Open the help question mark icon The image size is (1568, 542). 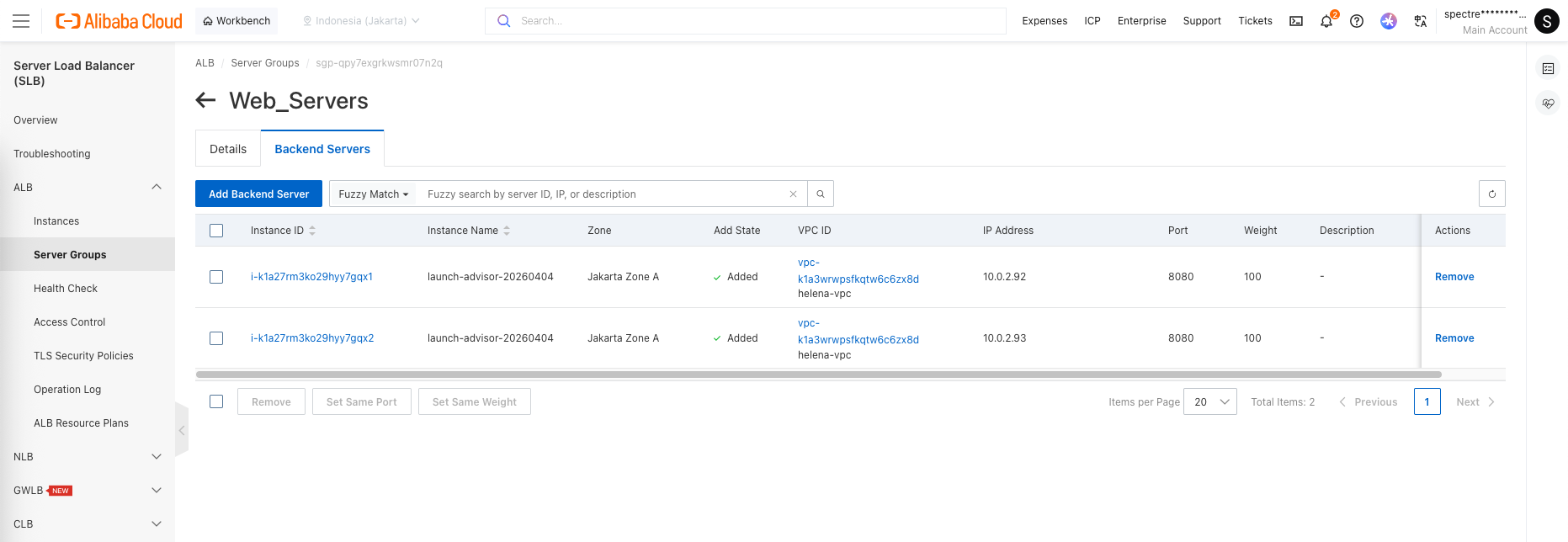tap(1357, 21)
